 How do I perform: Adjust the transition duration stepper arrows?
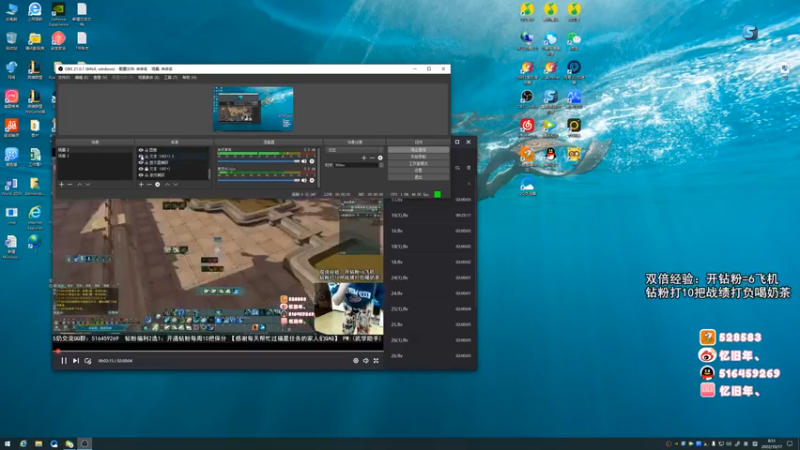(381, 165)
